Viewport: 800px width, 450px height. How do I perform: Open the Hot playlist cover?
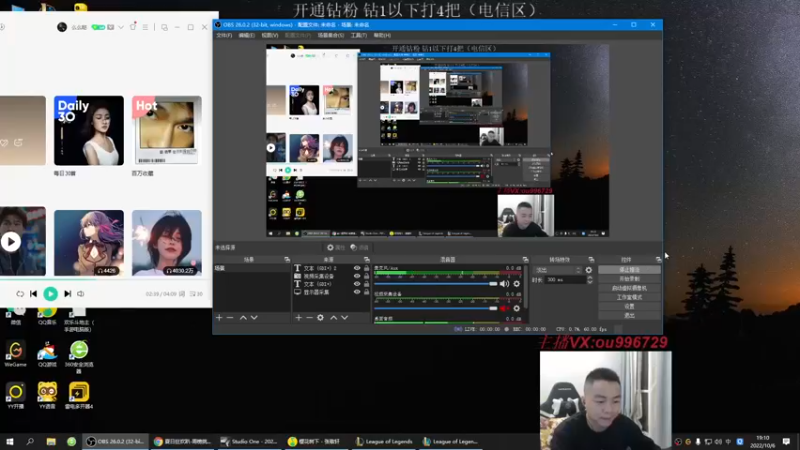(167, 130)
